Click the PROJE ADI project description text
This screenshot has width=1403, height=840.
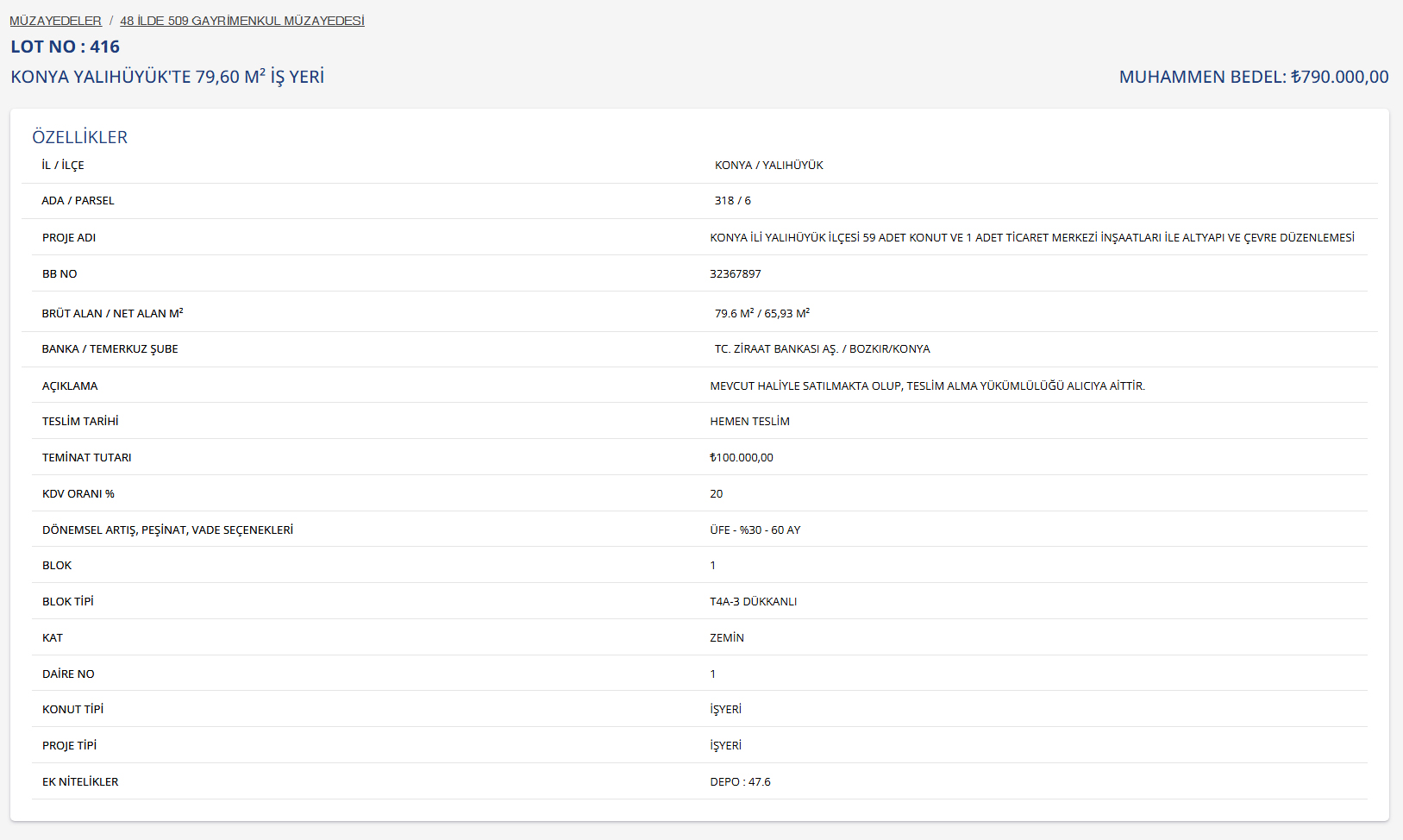[1031, 238]
